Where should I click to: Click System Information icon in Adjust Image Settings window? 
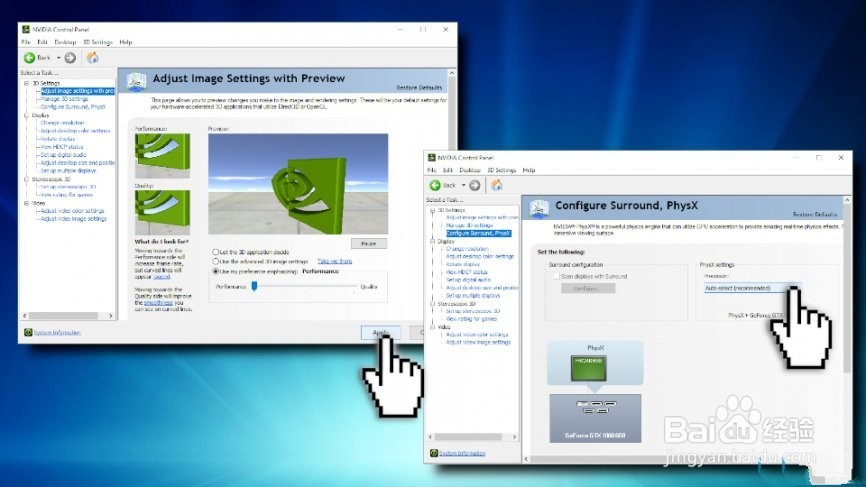point(28,332)
